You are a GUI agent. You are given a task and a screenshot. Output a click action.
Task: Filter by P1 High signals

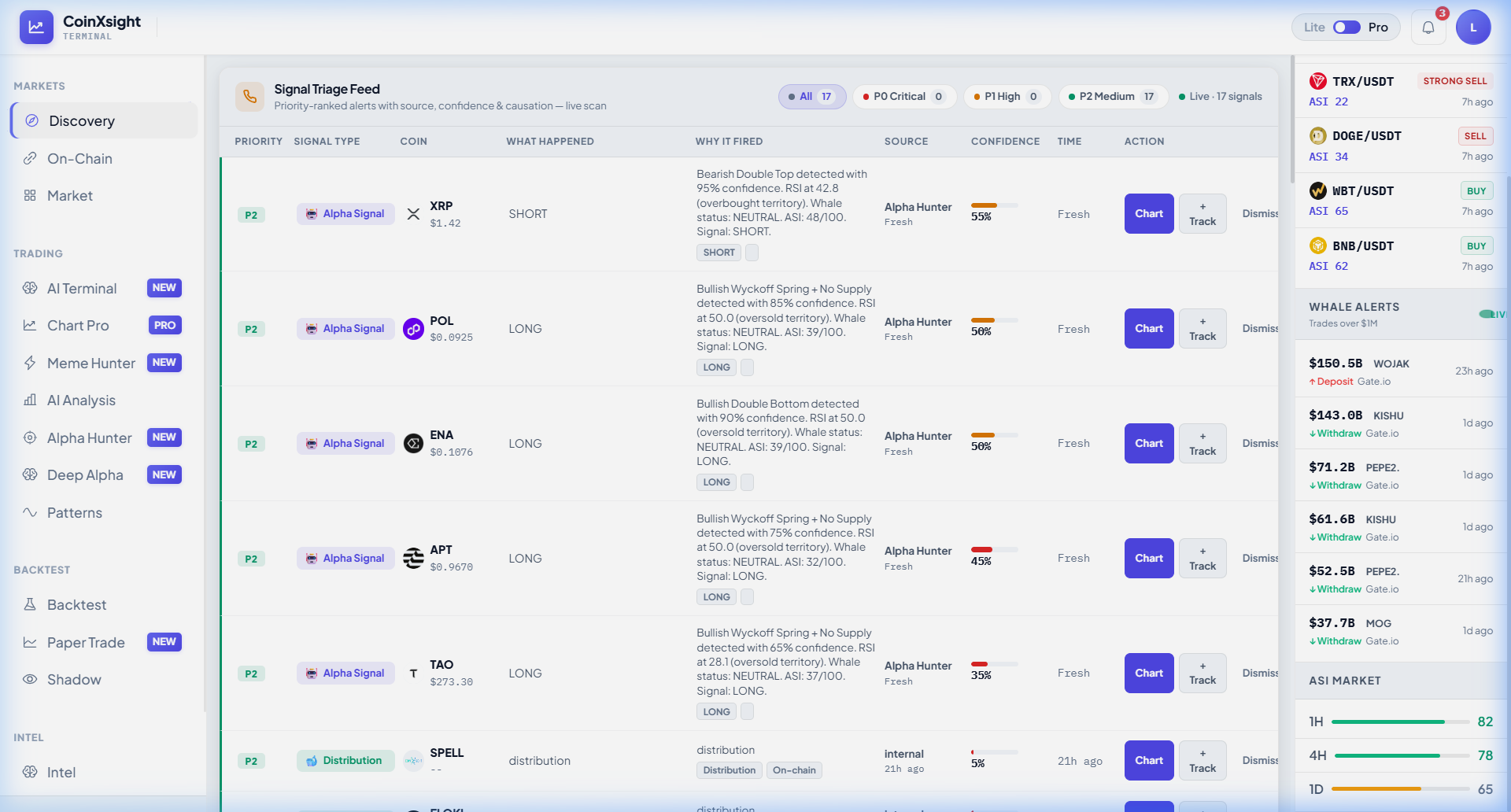click(1007, 97)
